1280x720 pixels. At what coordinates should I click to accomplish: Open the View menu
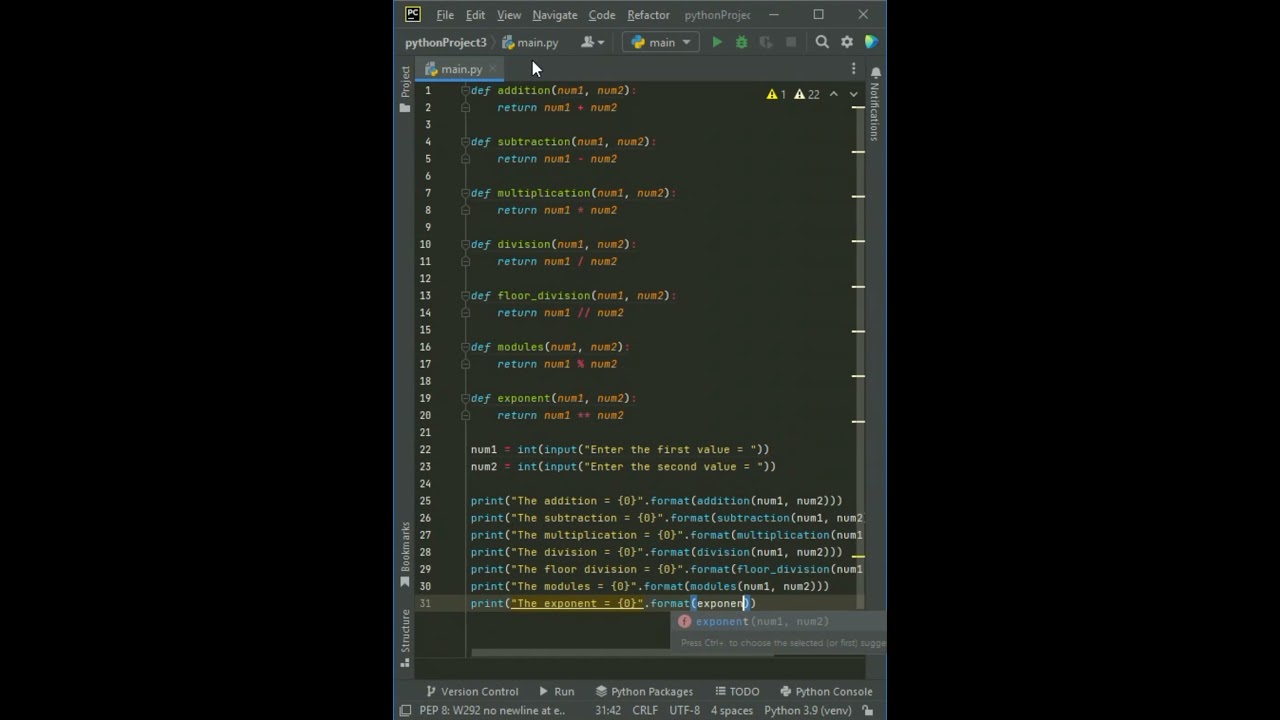(509, 15)
